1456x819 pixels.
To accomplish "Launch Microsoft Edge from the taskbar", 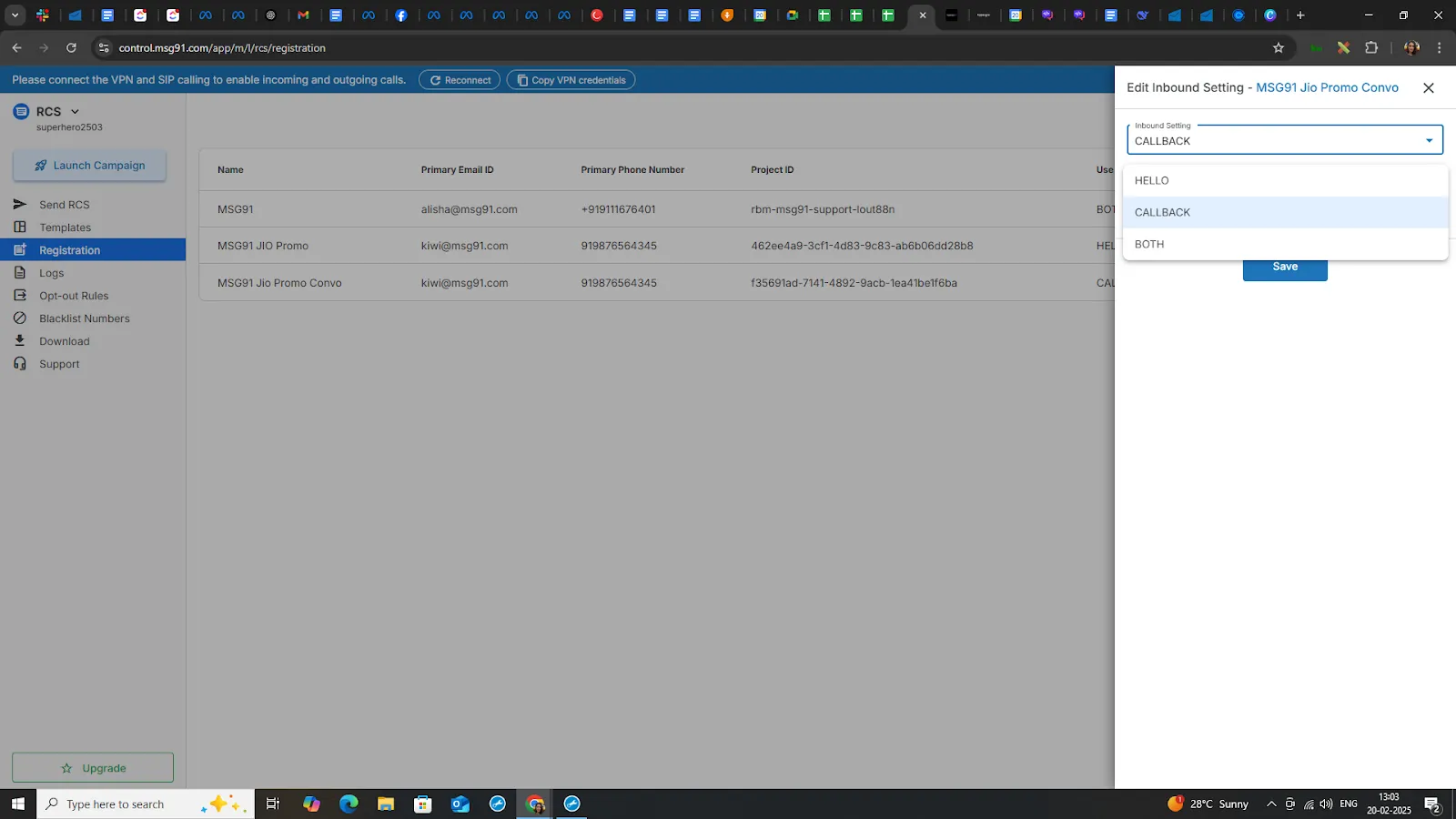I will [349, 804].
